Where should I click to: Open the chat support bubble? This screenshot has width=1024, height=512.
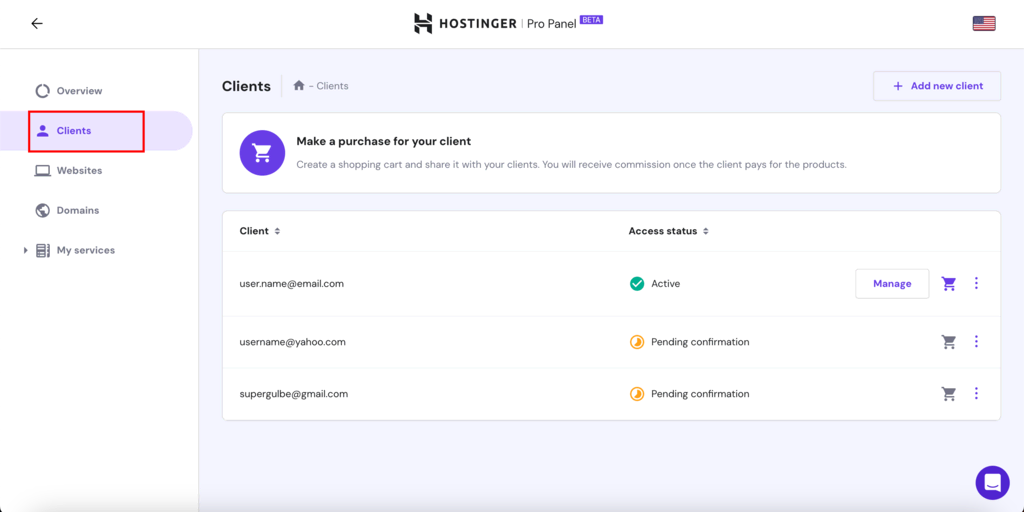(x=992, y=482)
